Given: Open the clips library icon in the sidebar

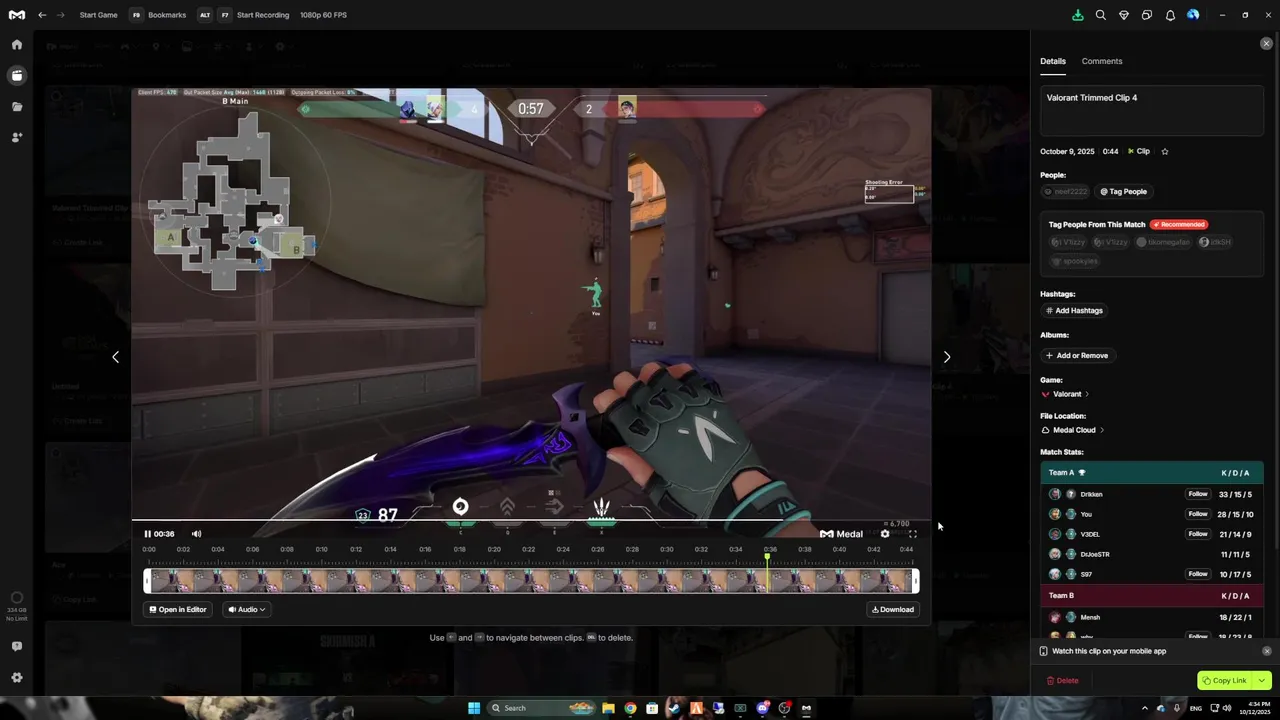Looking at the screenshot, I should (x=17, y=75).
